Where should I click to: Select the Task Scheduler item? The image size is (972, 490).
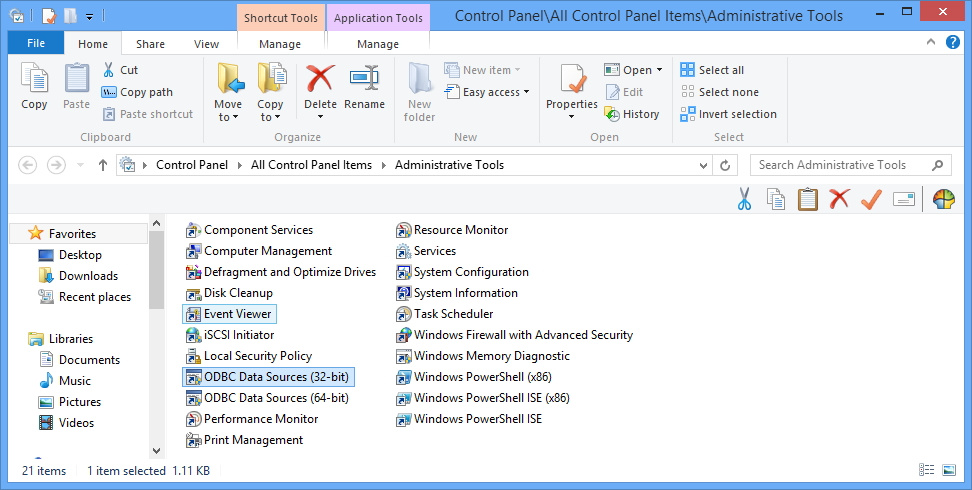454,314
